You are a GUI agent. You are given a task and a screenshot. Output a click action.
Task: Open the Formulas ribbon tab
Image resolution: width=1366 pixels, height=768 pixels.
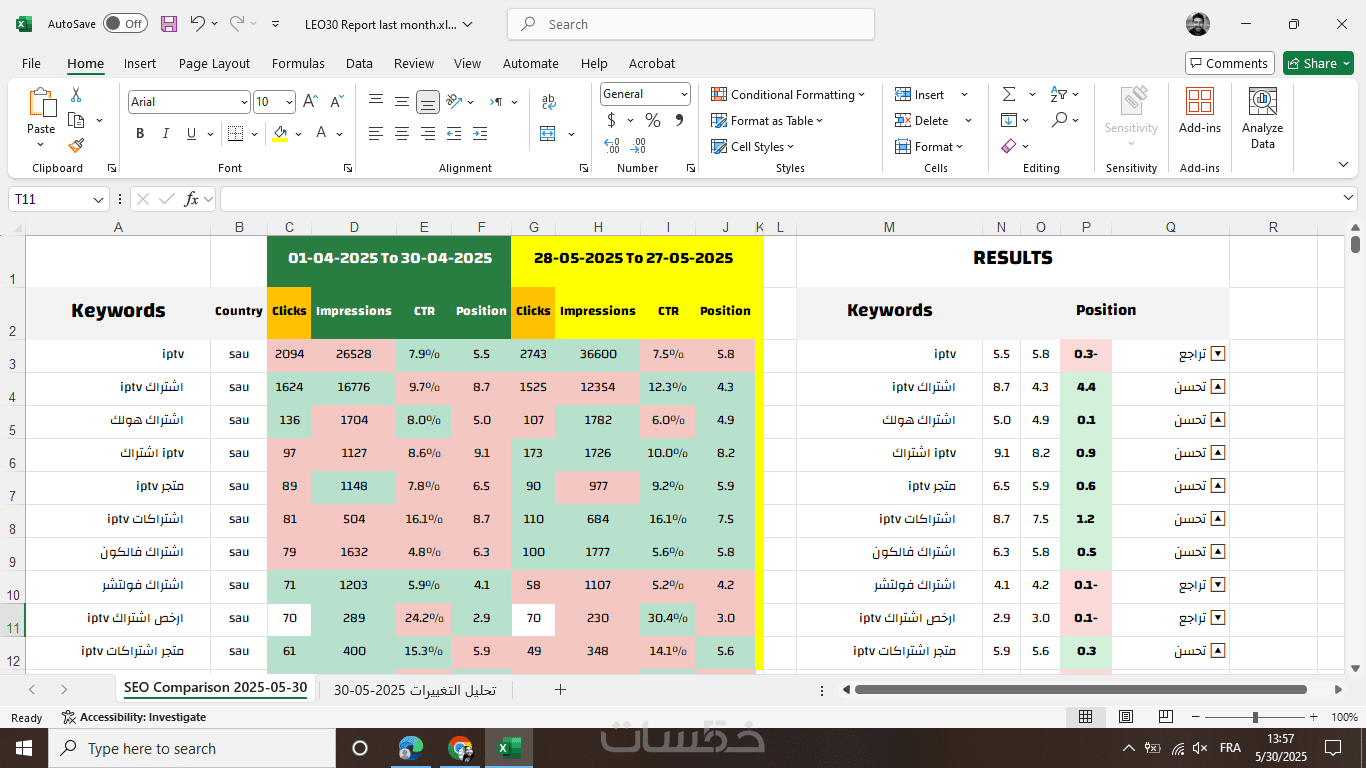[298, 63]
